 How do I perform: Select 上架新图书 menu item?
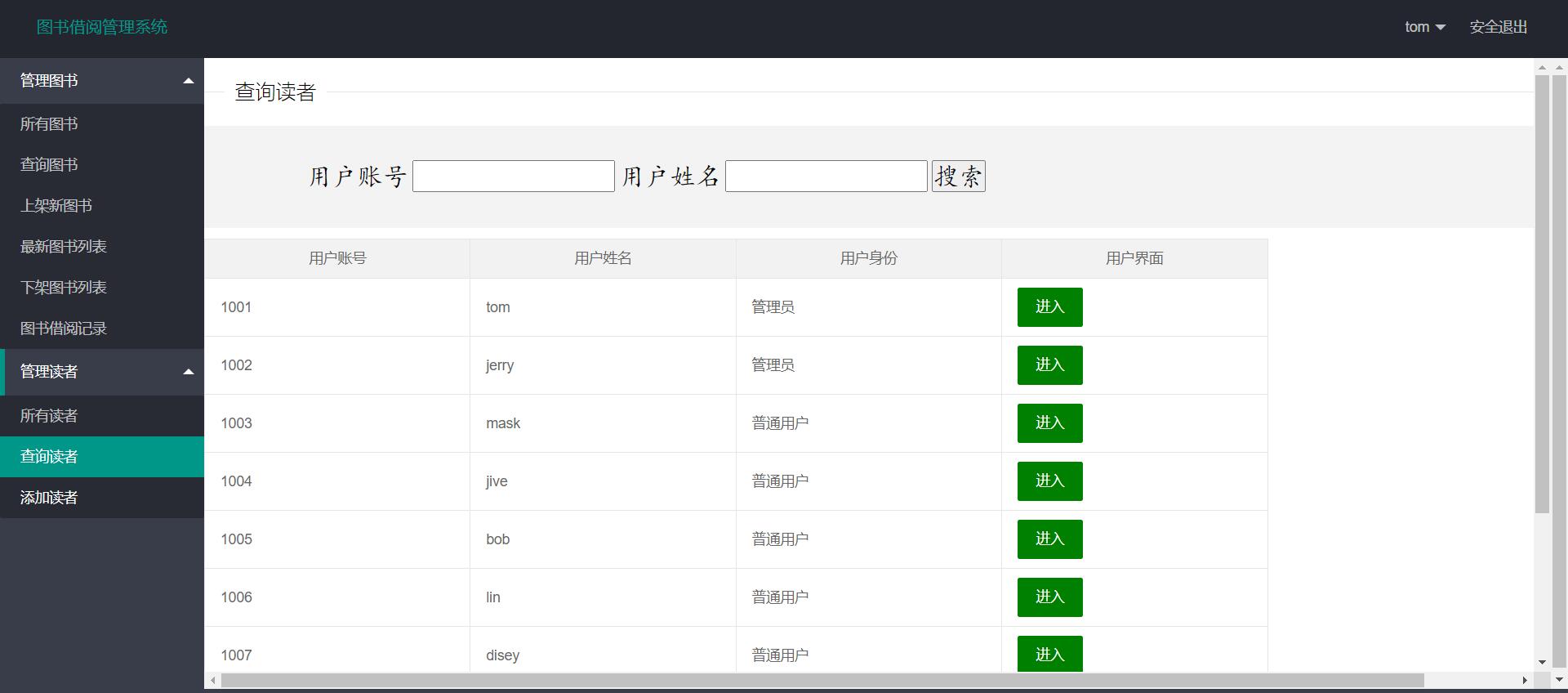(x=101, y=206)
